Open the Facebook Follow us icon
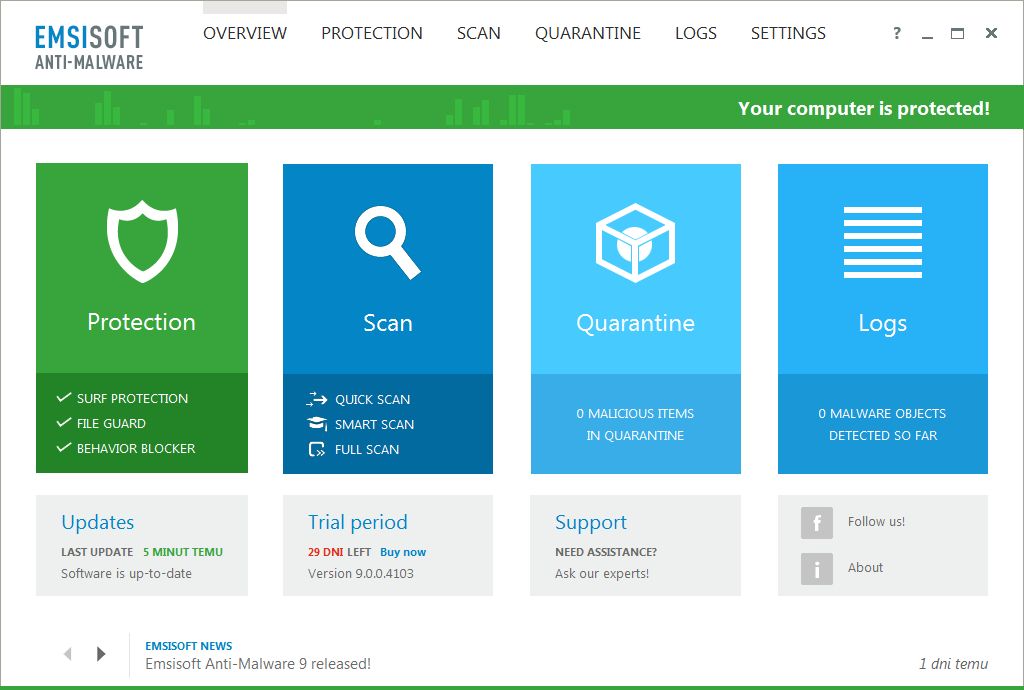1024x690 pixels. pos(816,522)
